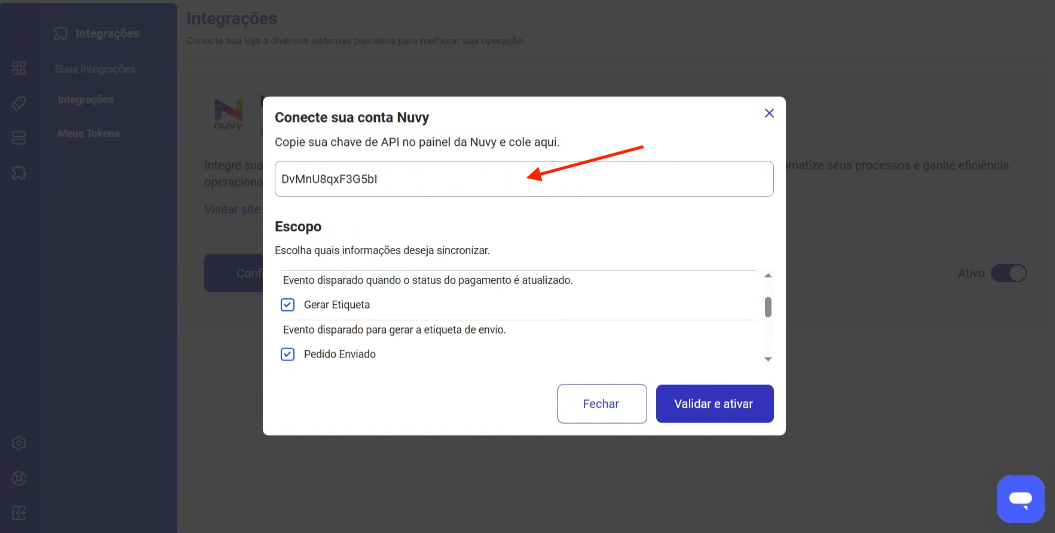1055x533 pixels.
Task: Click the user account icon in sidebar
Action: [18, 478]
